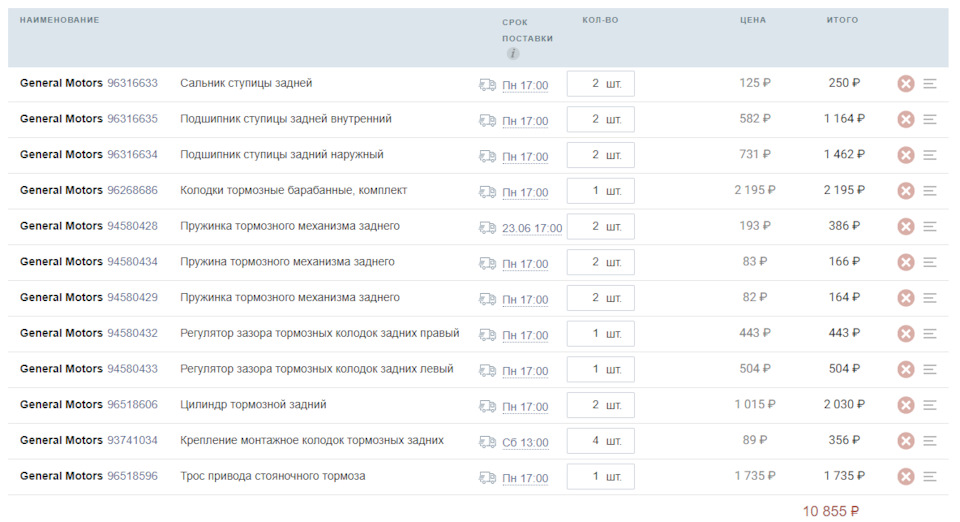Open row menu for Подшипник ступицы задней внутренний
The width and height of the screenshot is (960, 522).
[x=930, y=120]
